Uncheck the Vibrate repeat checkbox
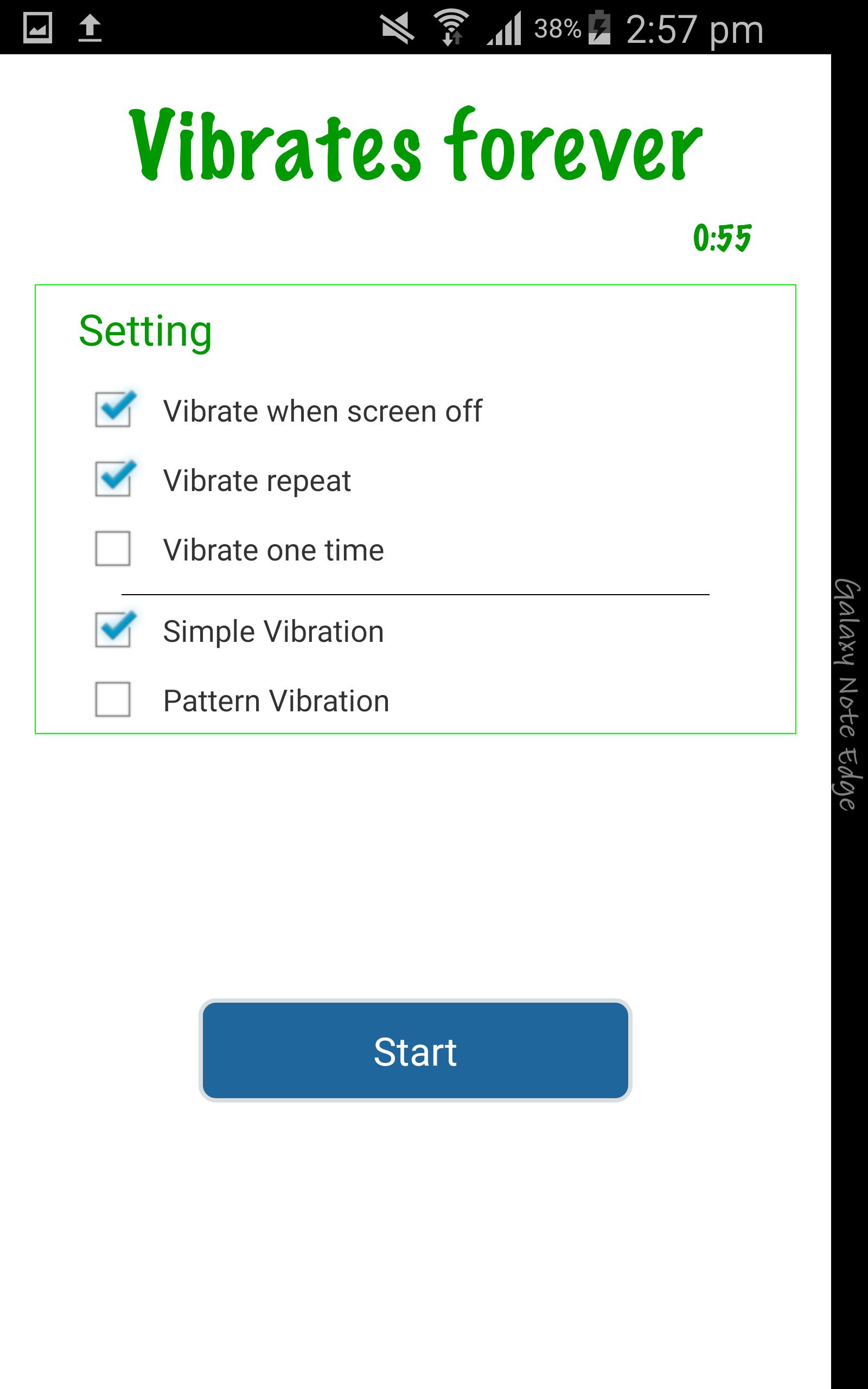 click(x=113, y=479)
